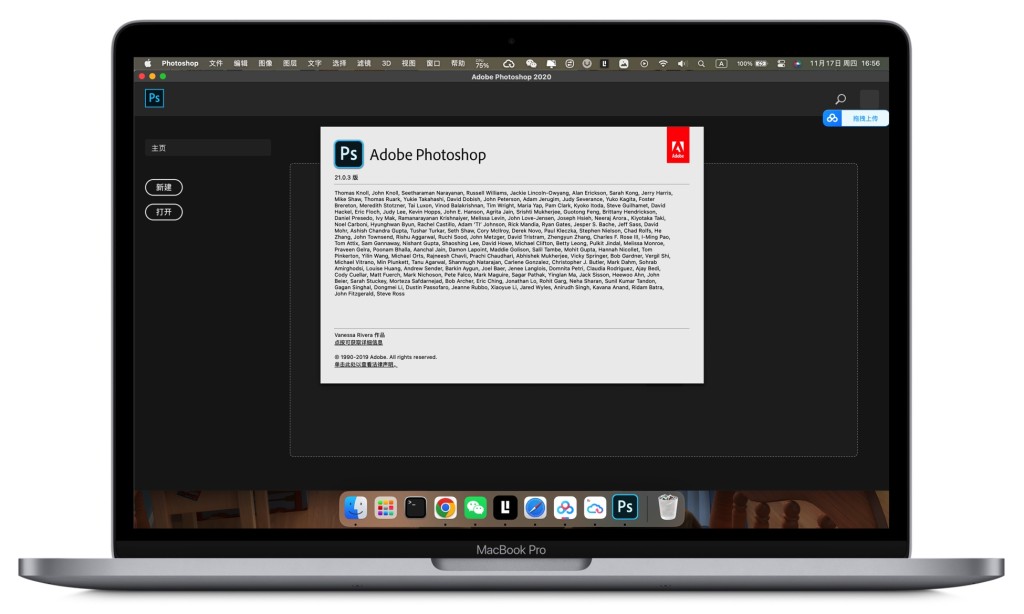Screen dimensions: 1024x614
Task: Click the Ps home icon in Photoshop header
Action: pyautogui.click(x=154, y=98)
